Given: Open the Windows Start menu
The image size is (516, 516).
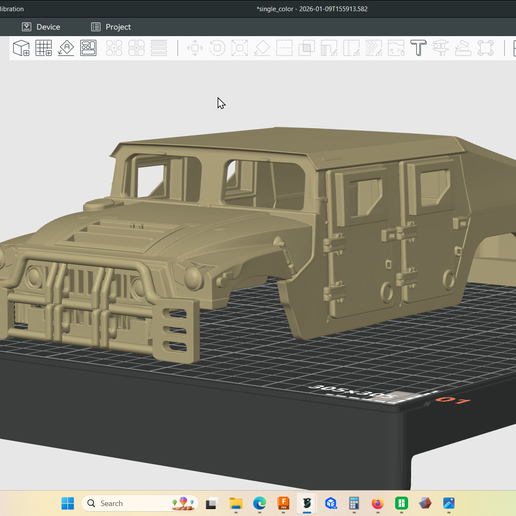Looking at the screenshot, I should 68,503.
